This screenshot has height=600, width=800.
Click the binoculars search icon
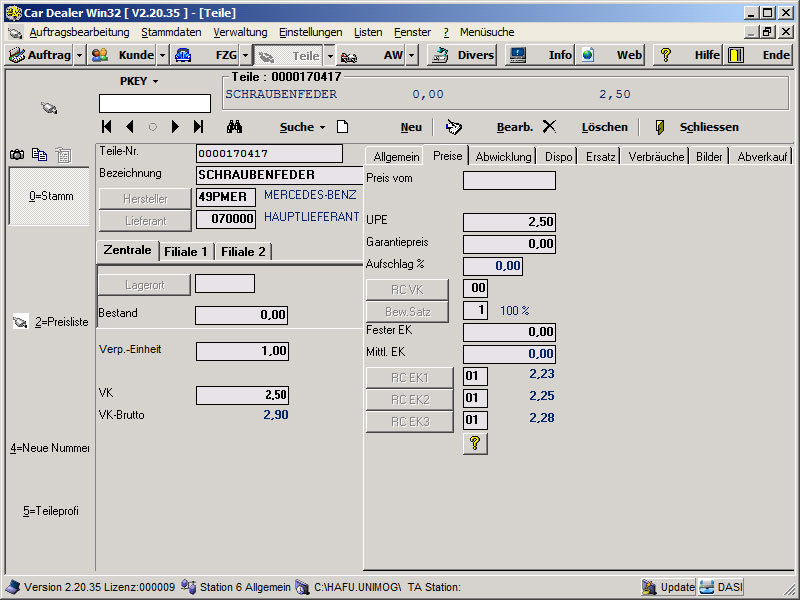coord(235,127)
